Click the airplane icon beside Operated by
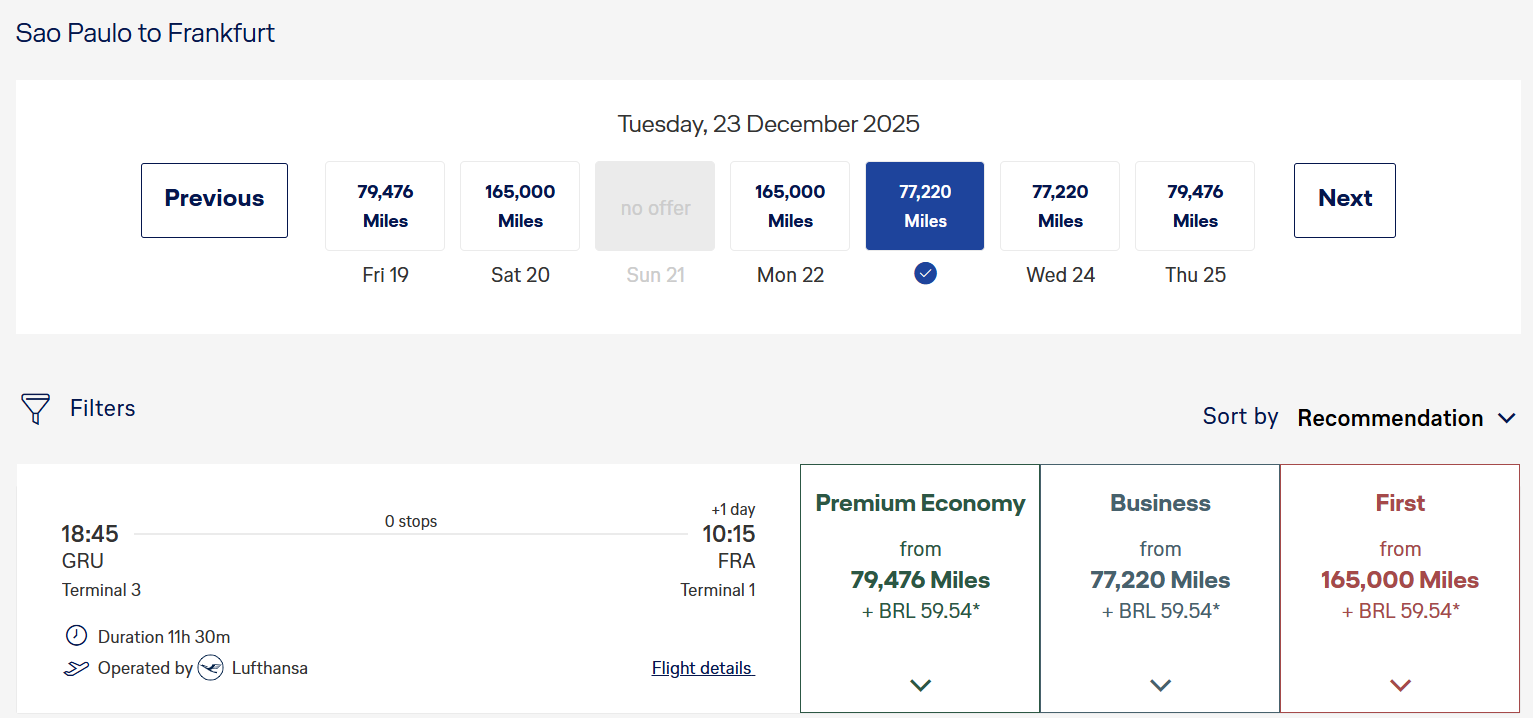1533x718 pixels. pyautogui.click(x=76, y=668)
